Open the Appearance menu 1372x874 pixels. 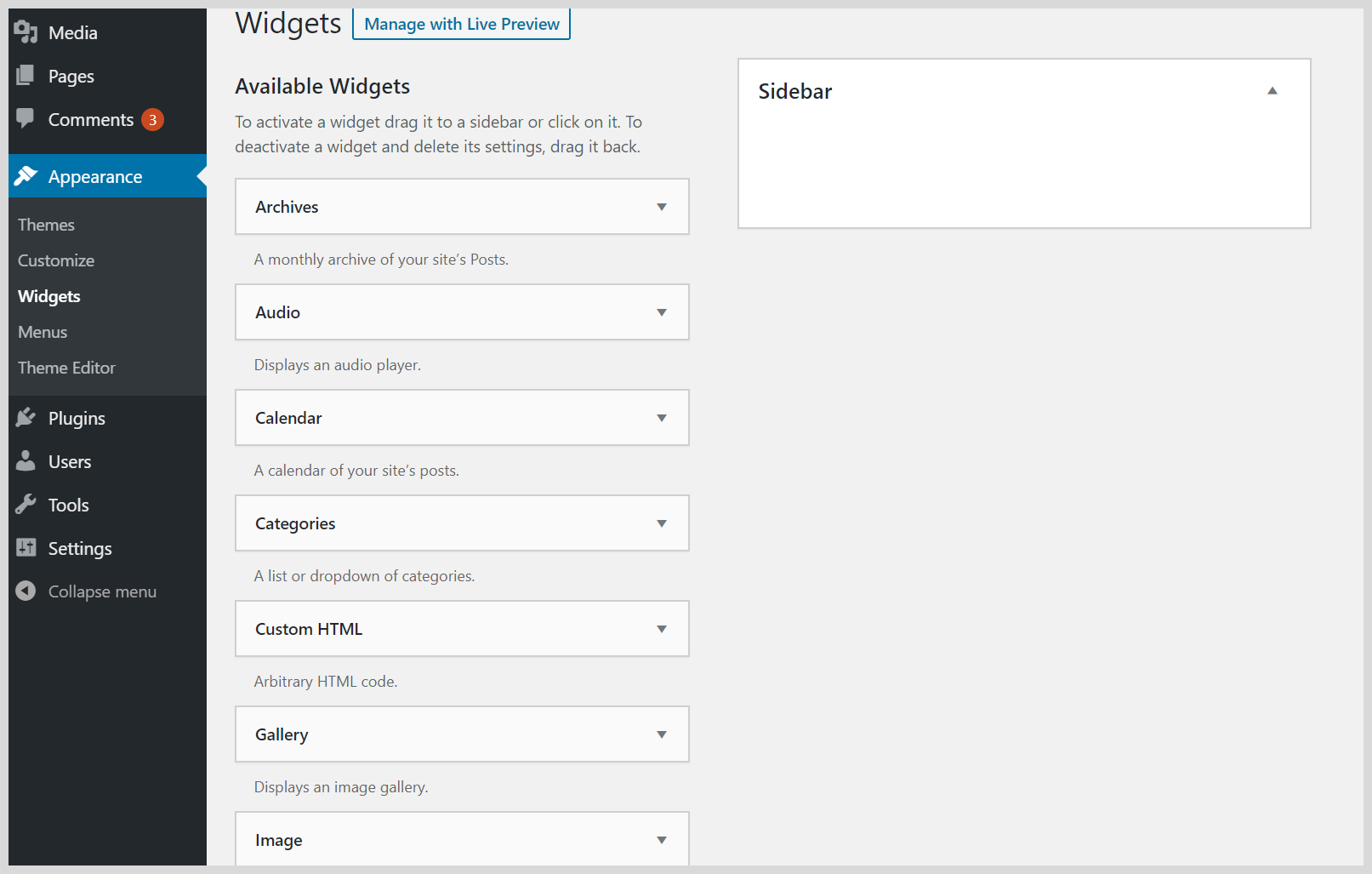[x=107, y=176]
